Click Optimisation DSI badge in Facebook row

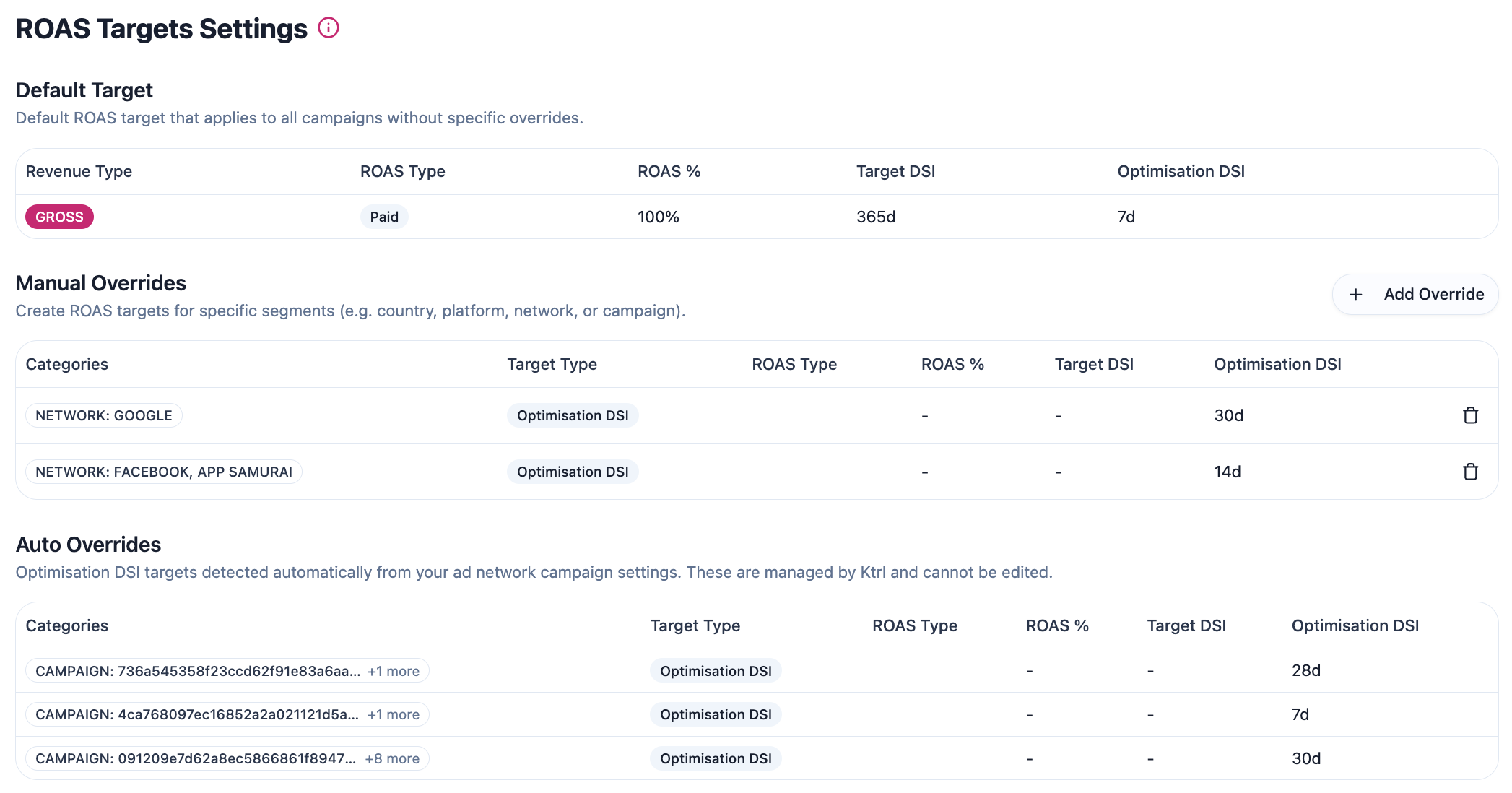(x=573, y=472)
